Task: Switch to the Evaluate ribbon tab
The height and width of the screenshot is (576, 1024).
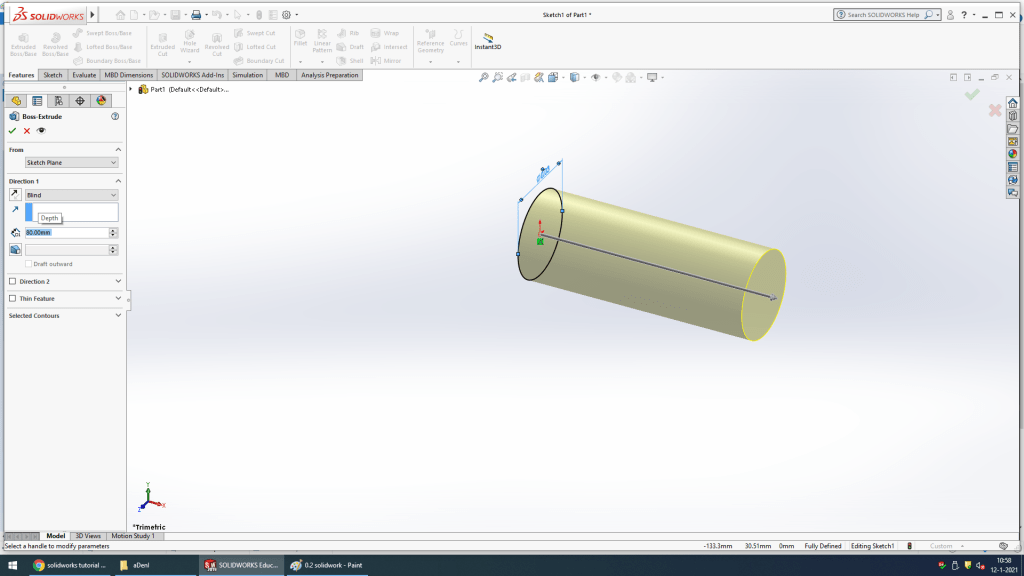Action: coord(84,75)
